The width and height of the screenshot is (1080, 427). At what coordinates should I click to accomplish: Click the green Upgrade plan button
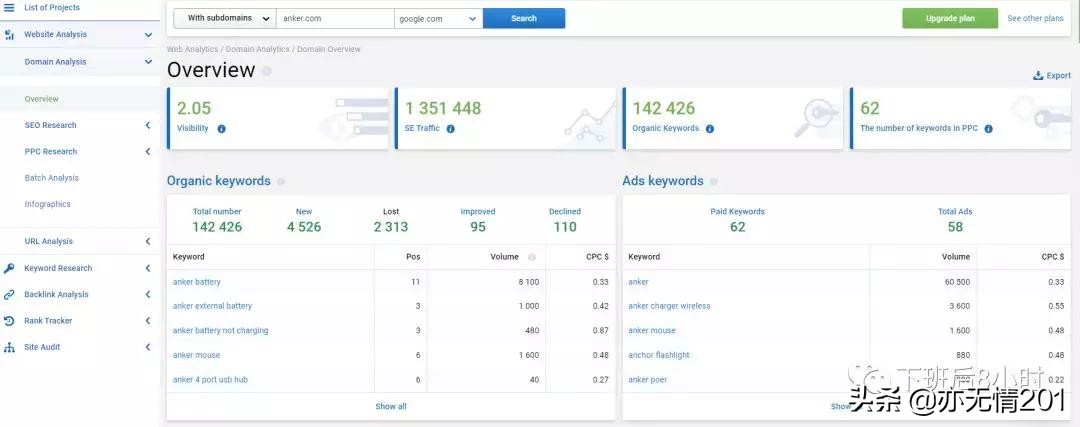click(x=950, y=19)
